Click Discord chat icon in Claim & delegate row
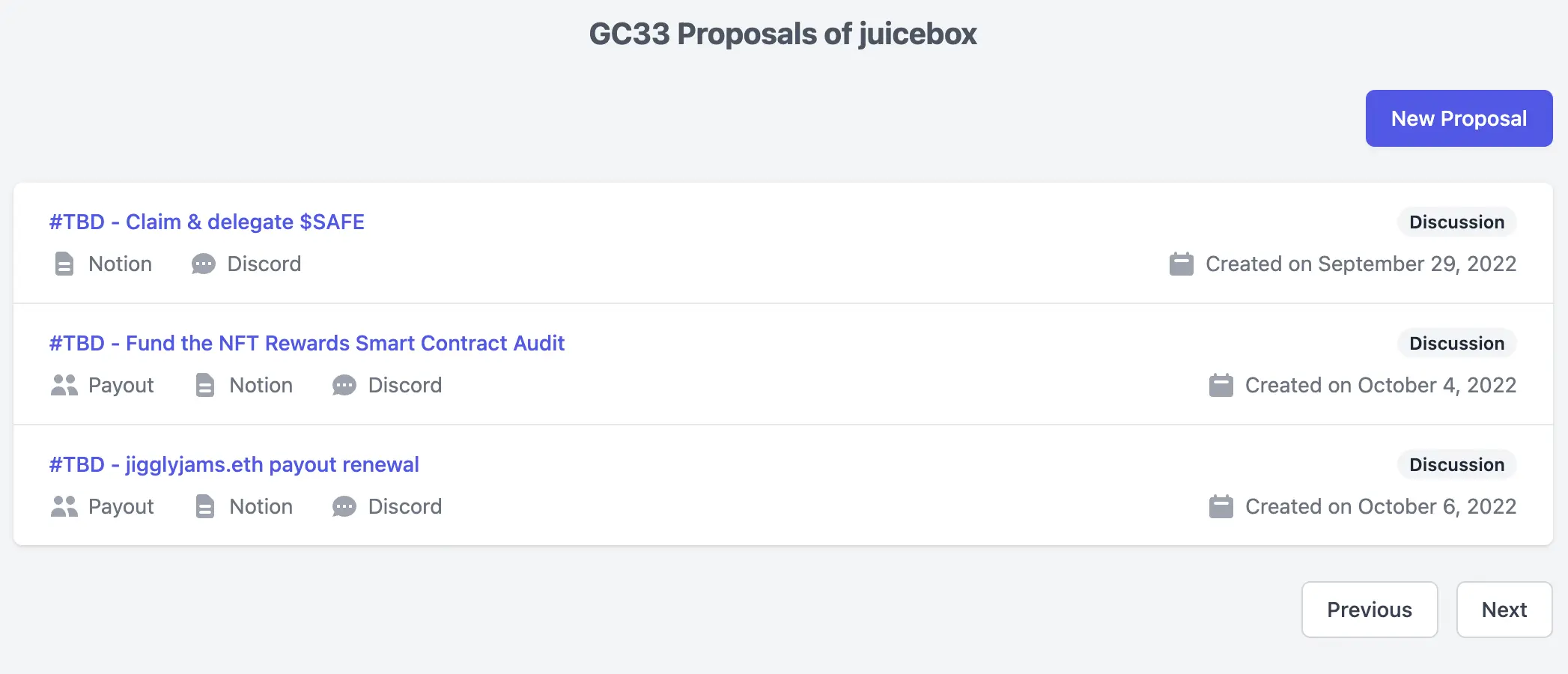 [203, 264]
